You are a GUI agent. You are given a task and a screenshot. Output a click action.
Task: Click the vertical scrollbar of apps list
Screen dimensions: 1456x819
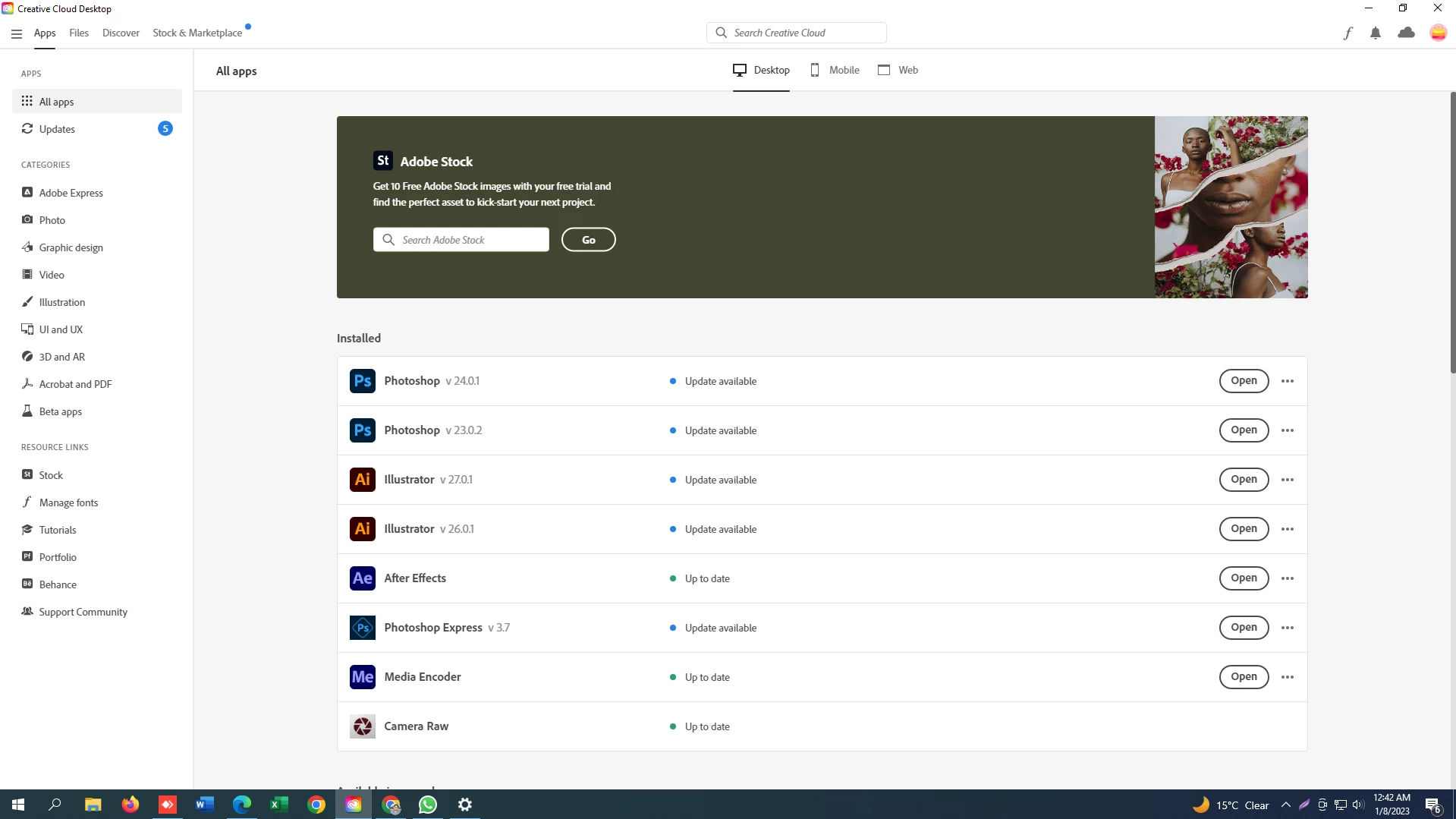(x=1453, y=232)
